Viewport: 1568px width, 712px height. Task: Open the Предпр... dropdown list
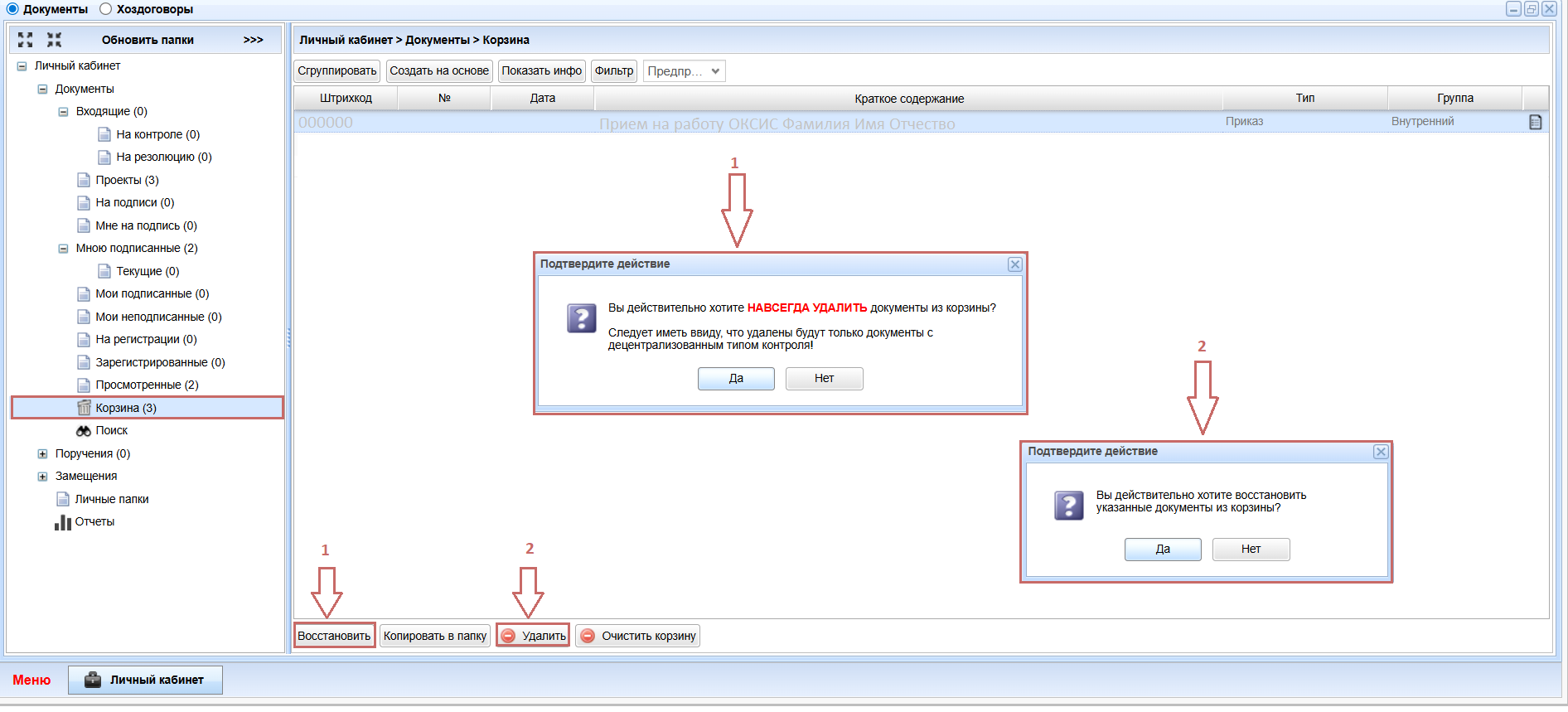pos(685,71)
